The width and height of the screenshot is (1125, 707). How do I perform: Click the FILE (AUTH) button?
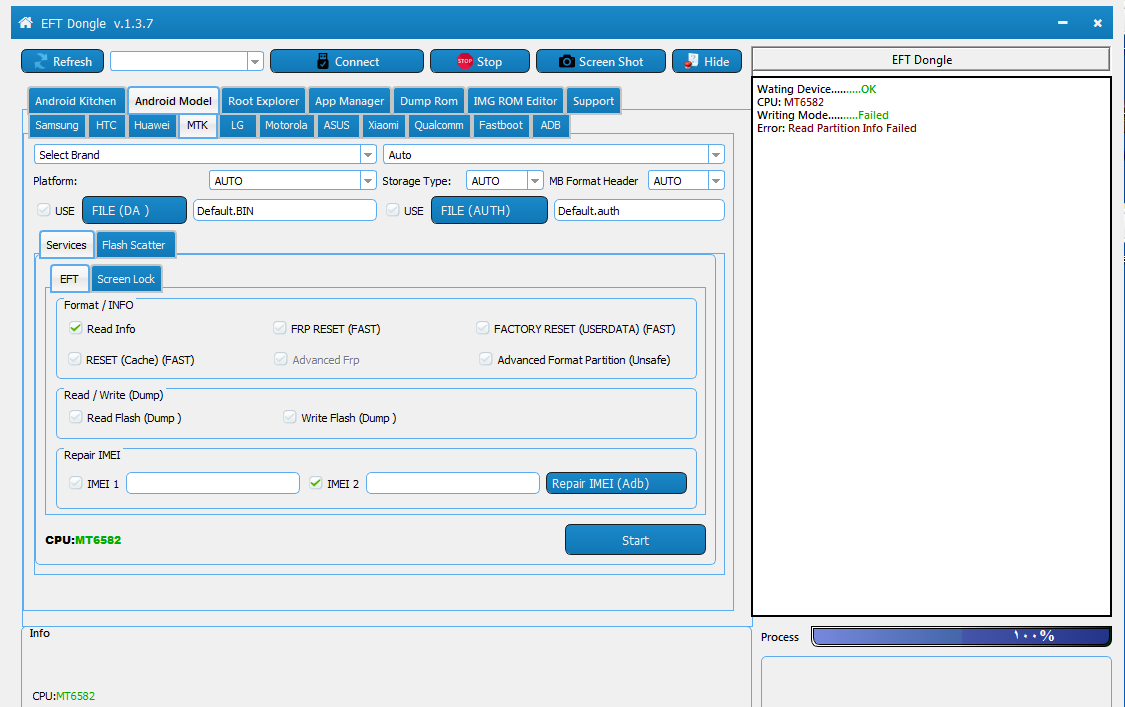[489, 210]
